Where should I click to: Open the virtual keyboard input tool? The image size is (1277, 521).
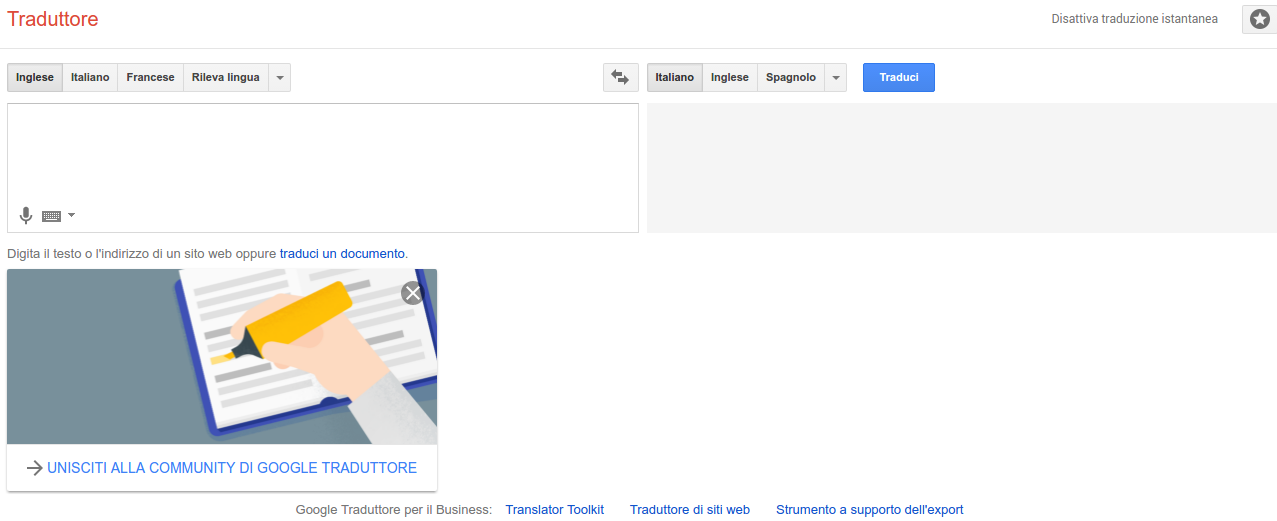tap(52, 216)
